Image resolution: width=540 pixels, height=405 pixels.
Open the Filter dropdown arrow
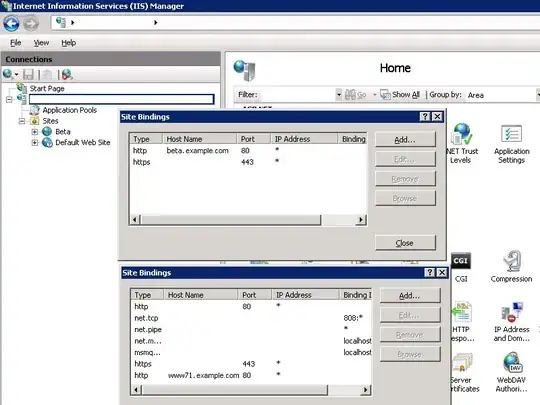pos(339,95)
